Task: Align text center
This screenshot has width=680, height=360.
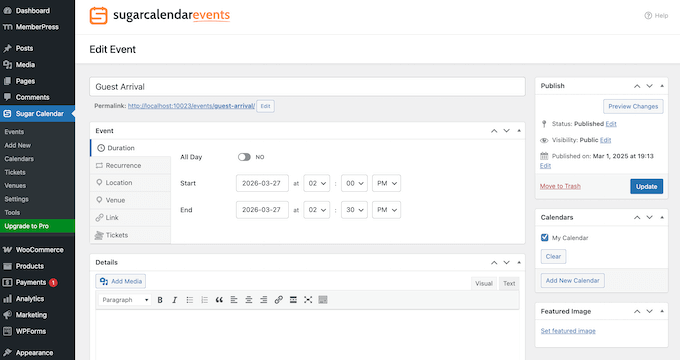Action: 248,300
